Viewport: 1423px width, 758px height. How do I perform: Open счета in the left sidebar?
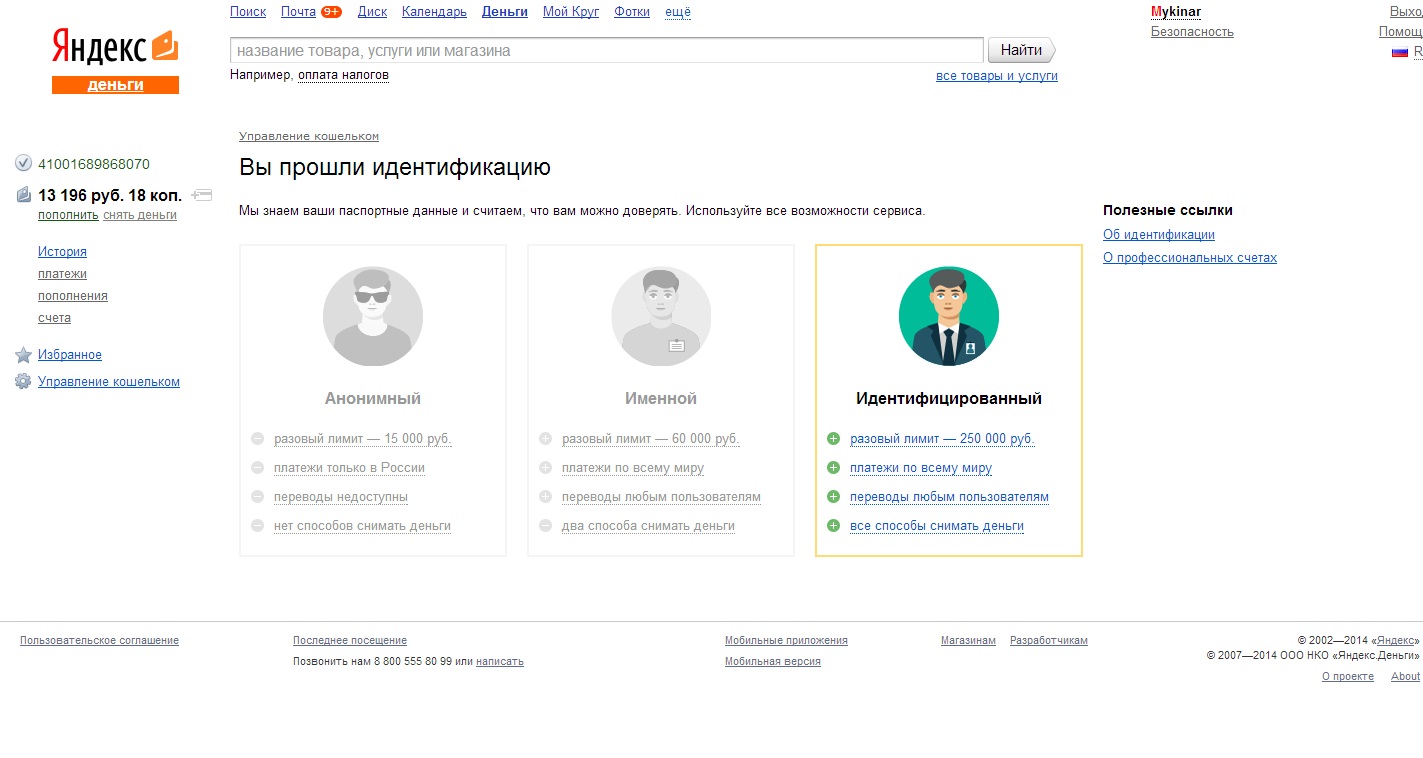(54, 318)
